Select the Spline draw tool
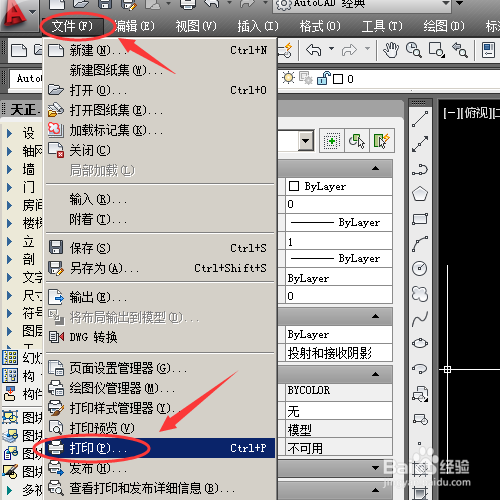The height and width of the screenshot is (500, 500). click(420, 319)
